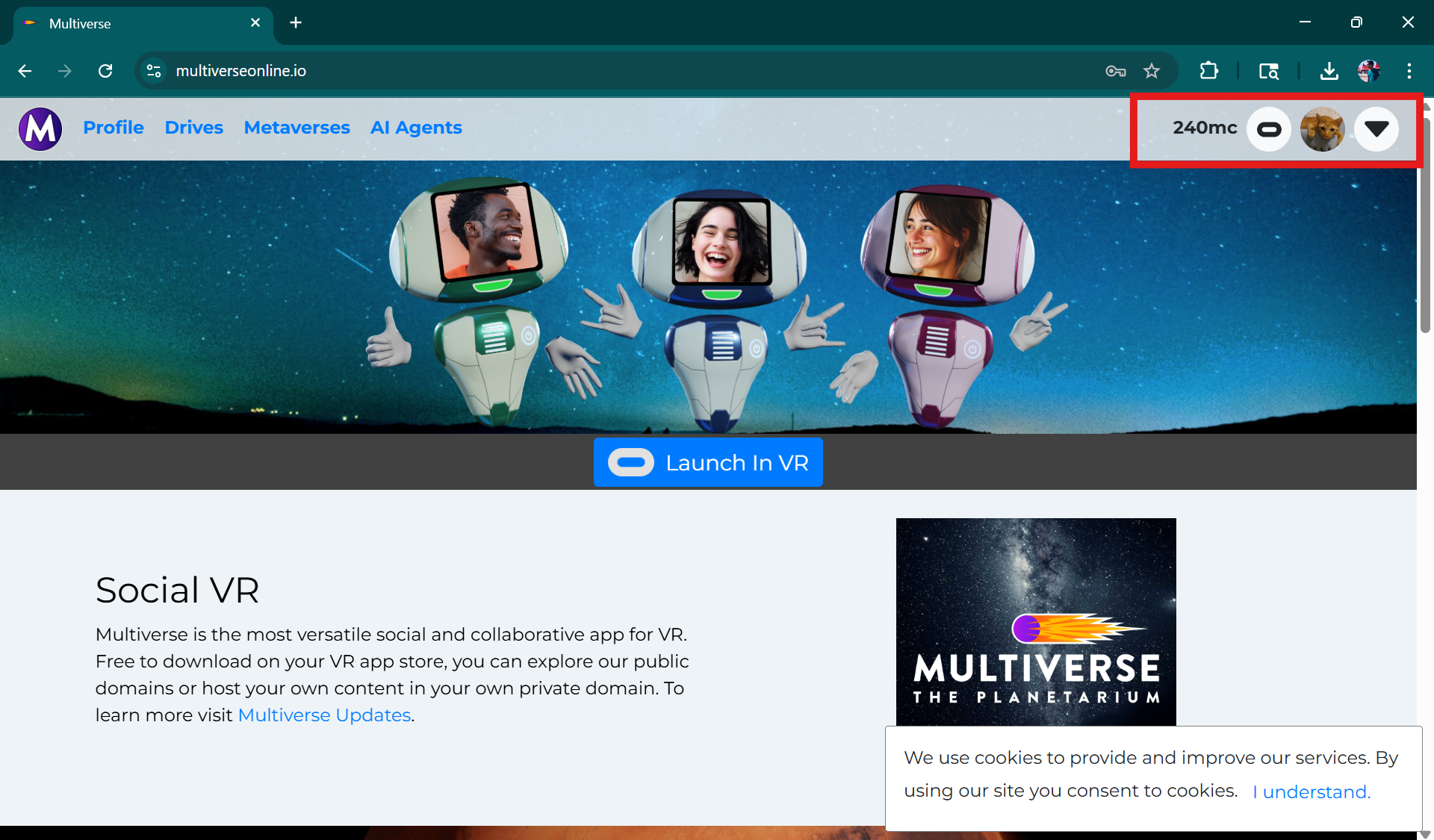Click the Multiverse M logo

coord(40,128)
